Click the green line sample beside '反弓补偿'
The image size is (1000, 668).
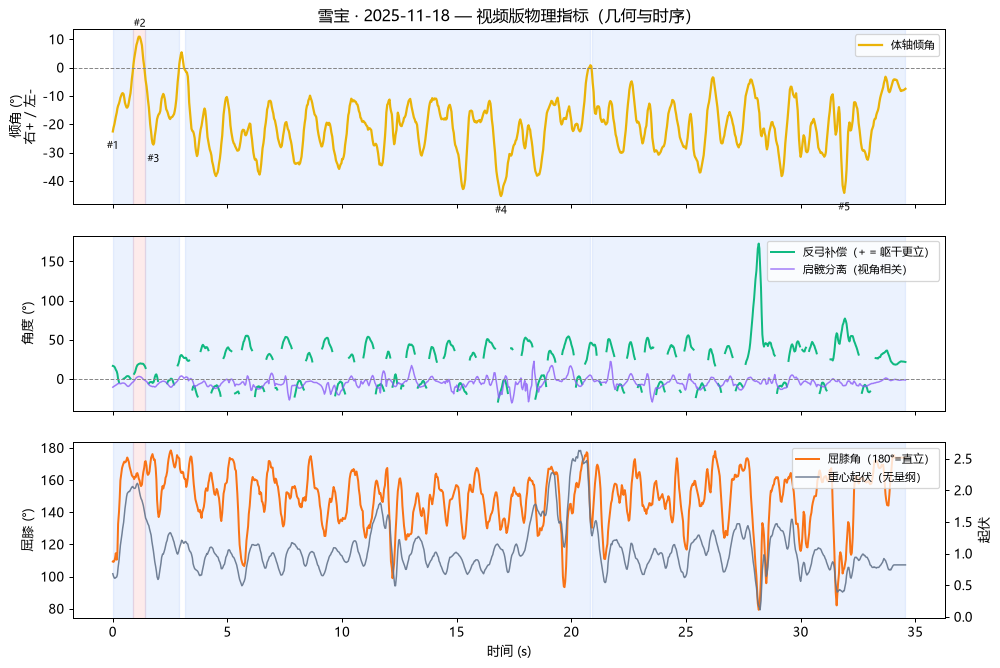pyautogui.click(x=783, y=252)
